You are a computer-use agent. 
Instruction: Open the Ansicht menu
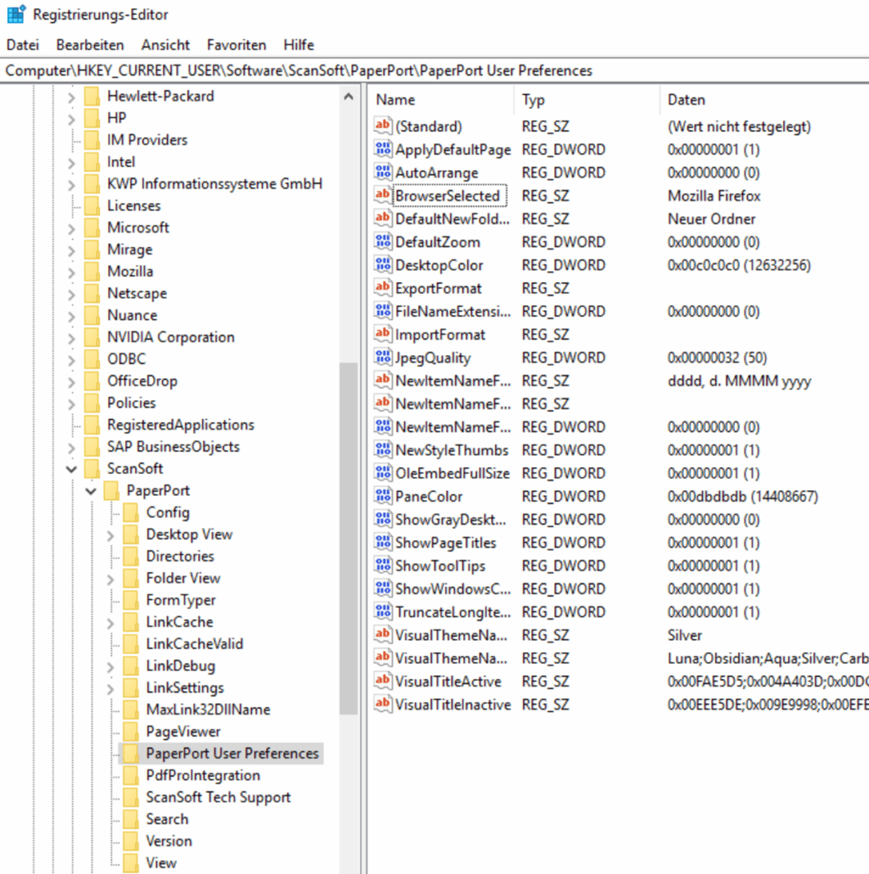[165, 44]
